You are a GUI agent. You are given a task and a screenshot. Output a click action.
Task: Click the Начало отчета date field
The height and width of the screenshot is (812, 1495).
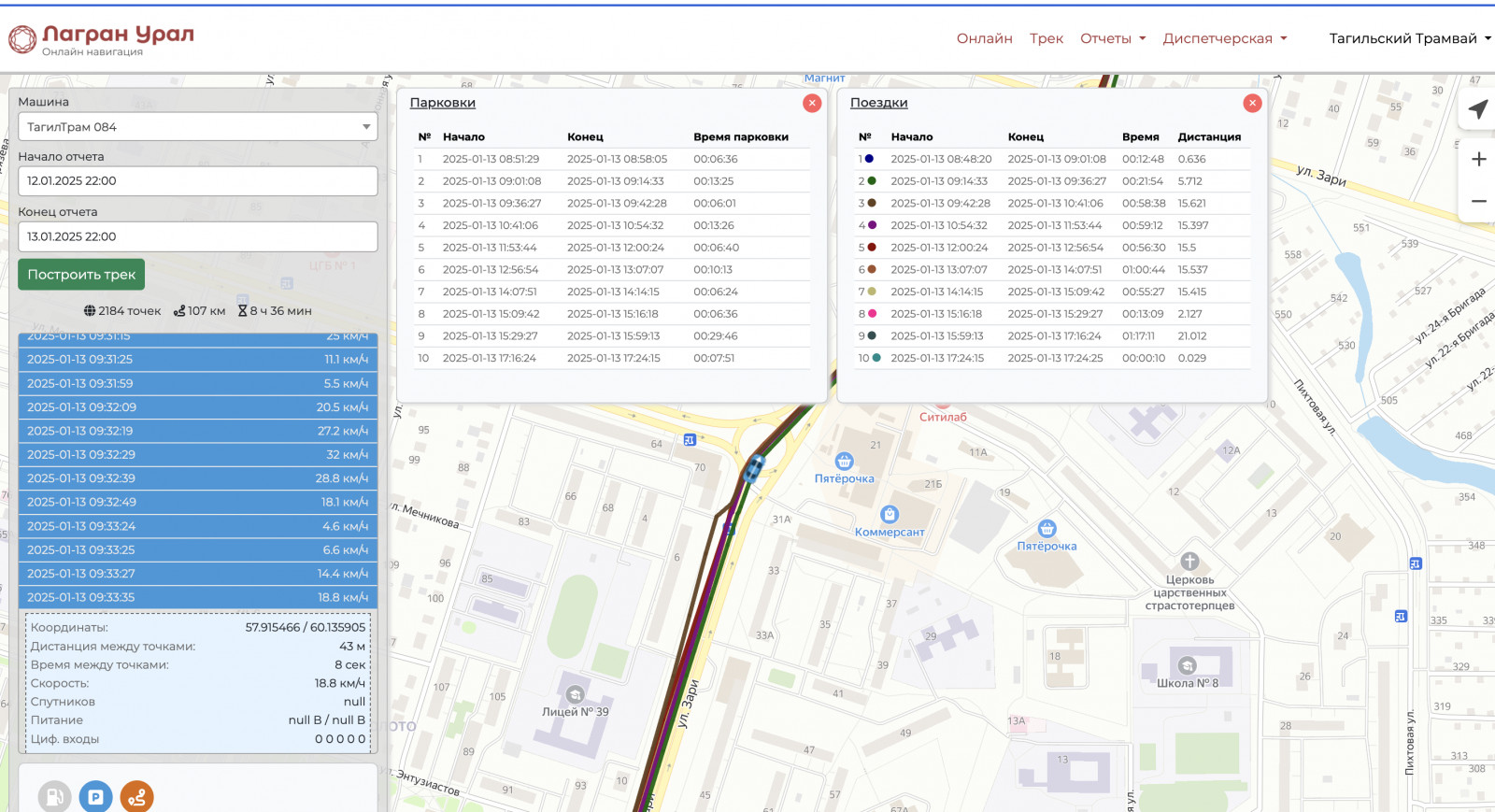tap(198, 181)
